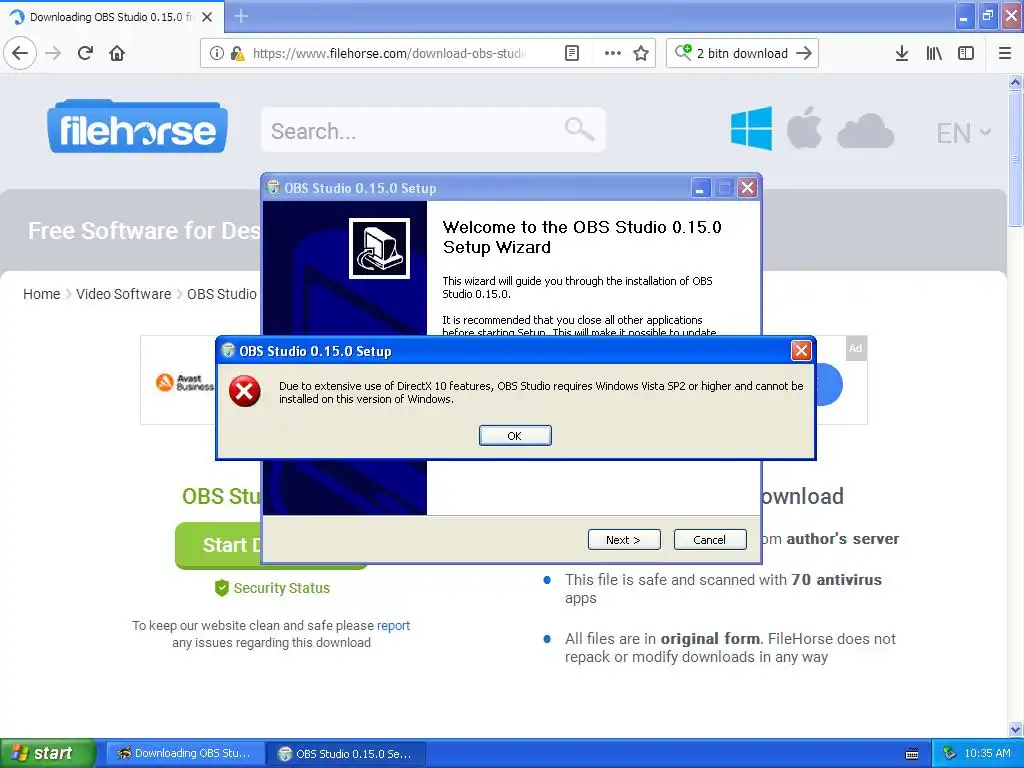Viewport: 1024px width, 768px height.
Task: Open the downloads panel arrow icon
Action: tap(901, 53)
